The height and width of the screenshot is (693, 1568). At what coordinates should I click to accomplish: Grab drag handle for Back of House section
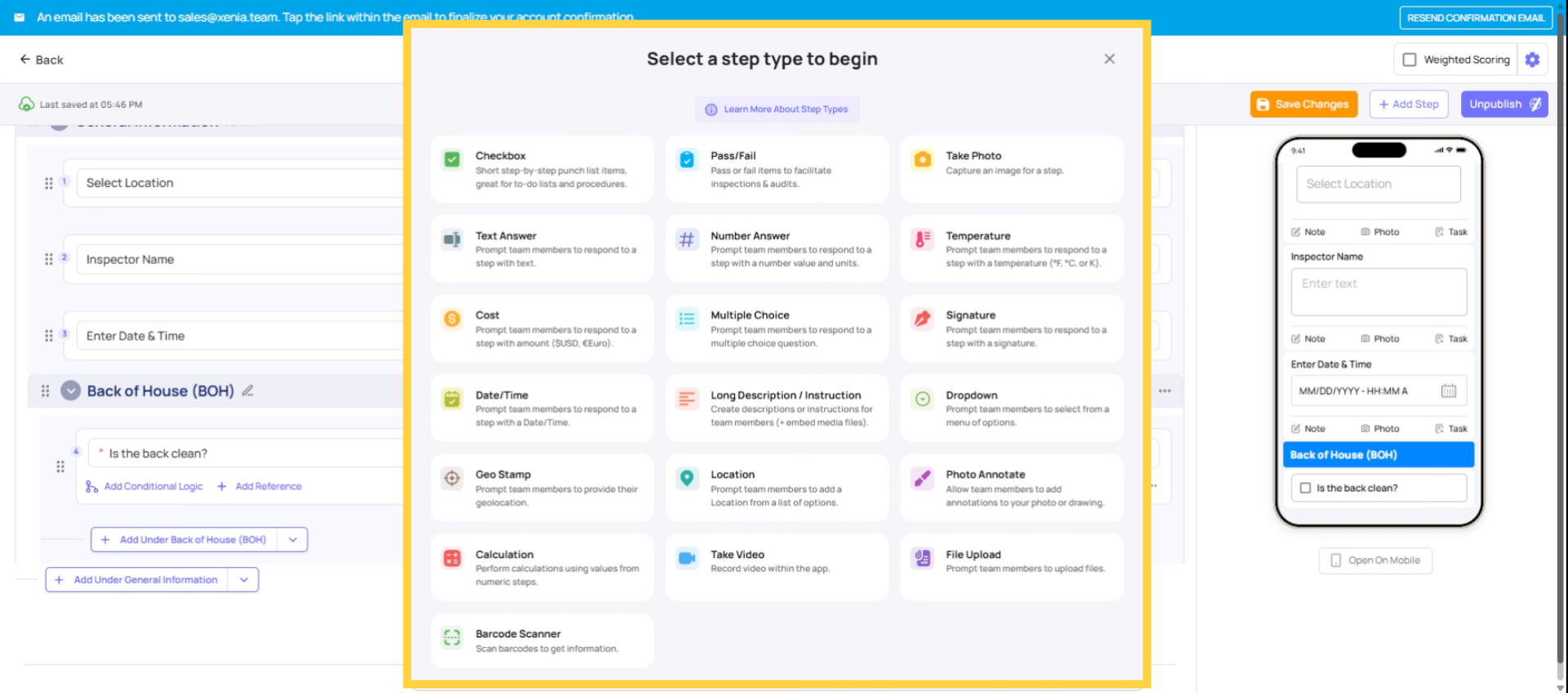[46, 391]
